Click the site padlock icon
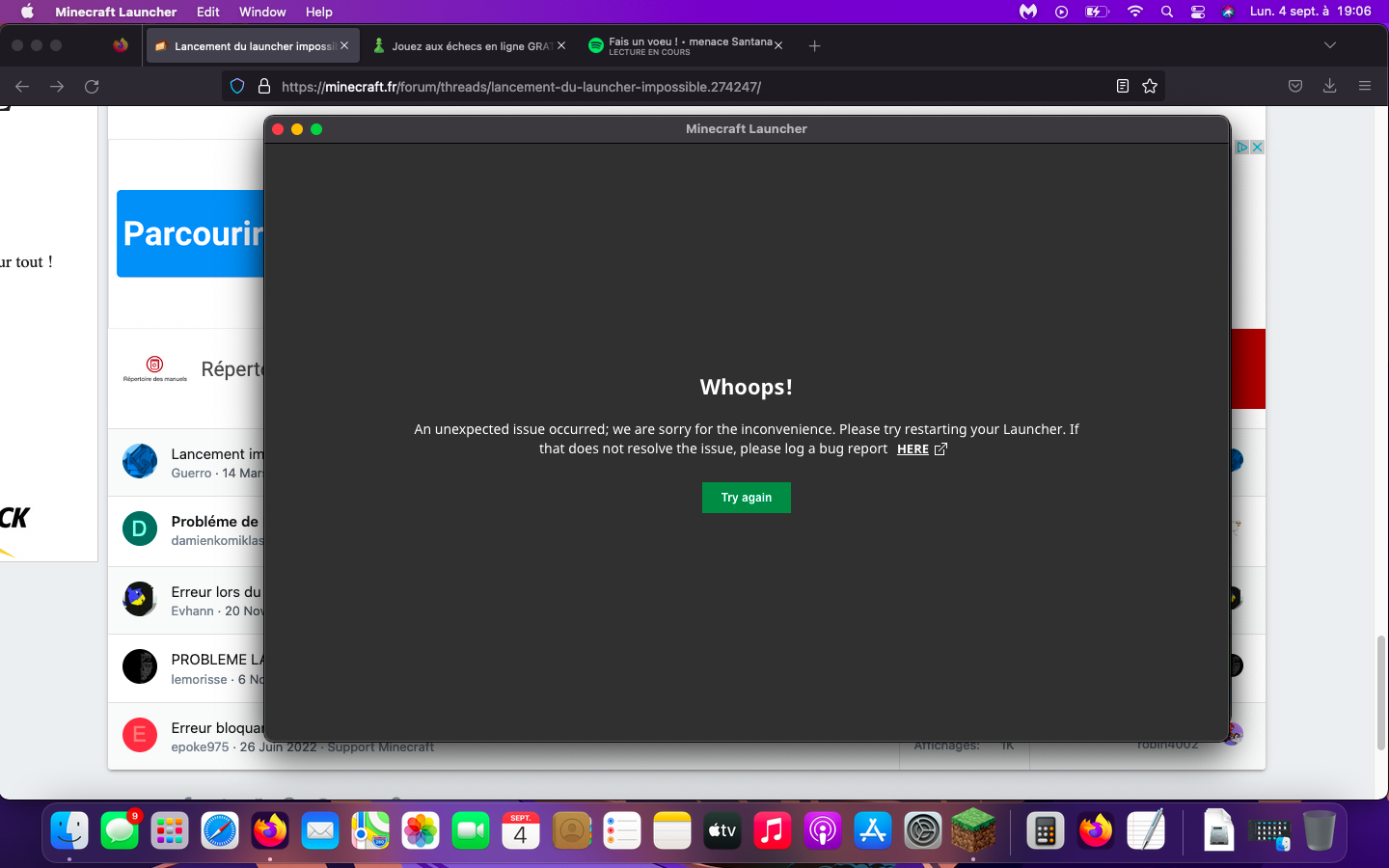This screenshot has height=868, width=1389. (264, 87)
